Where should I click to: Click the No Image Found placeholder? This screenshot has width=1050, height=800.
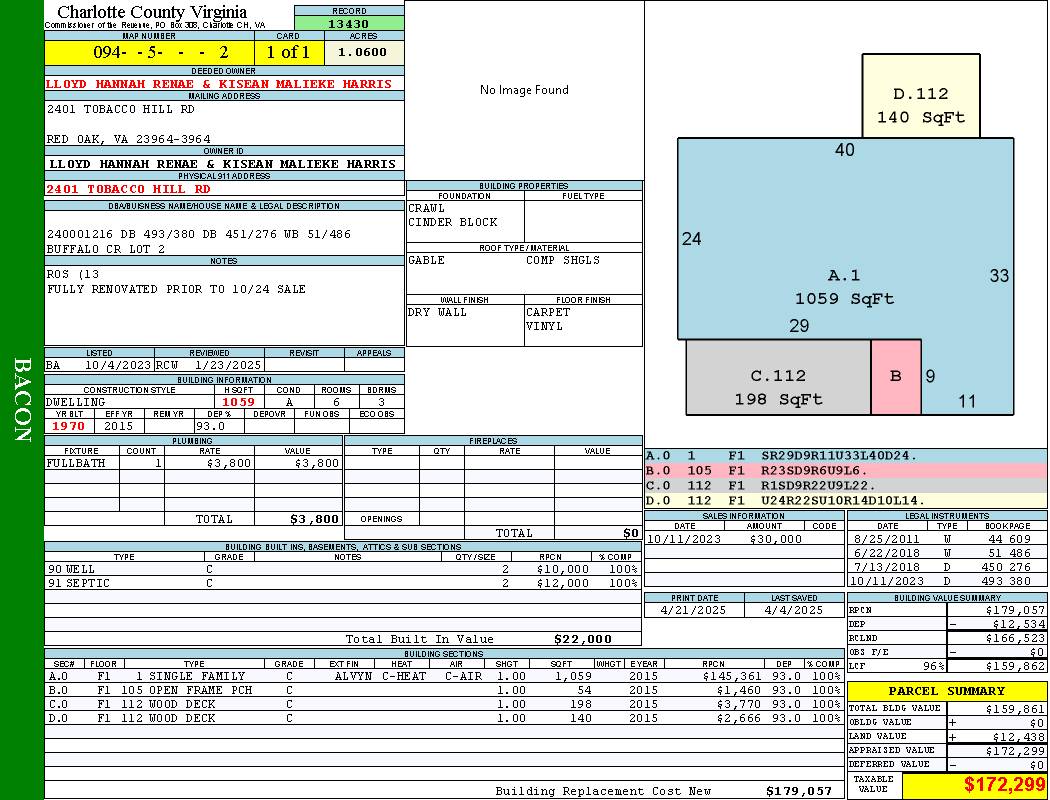click(524, 90)
